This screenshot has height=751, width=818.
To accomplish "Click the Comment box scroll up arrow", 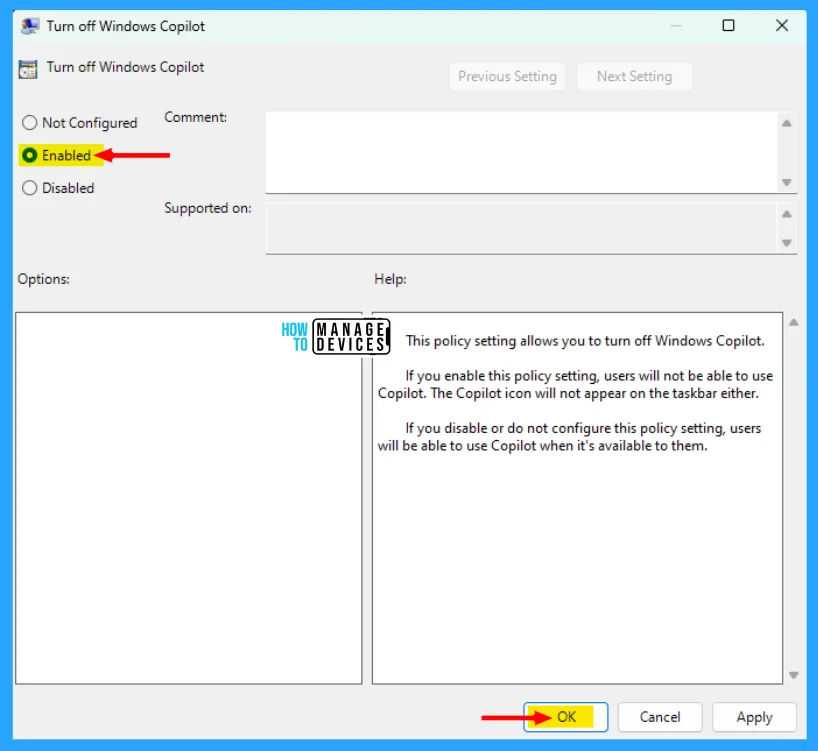I will pyautogui.click(x=787, y=123).
